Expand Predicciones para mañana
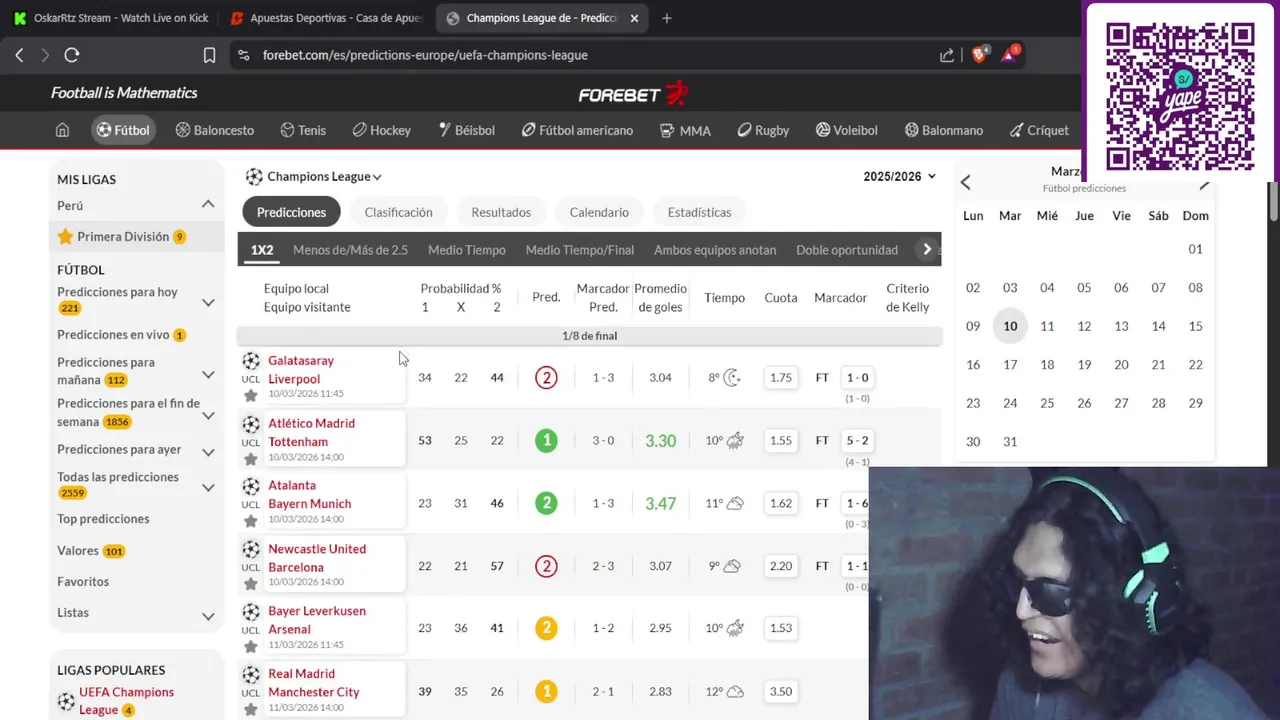The image size is (1280, 720). pos(208,374)
